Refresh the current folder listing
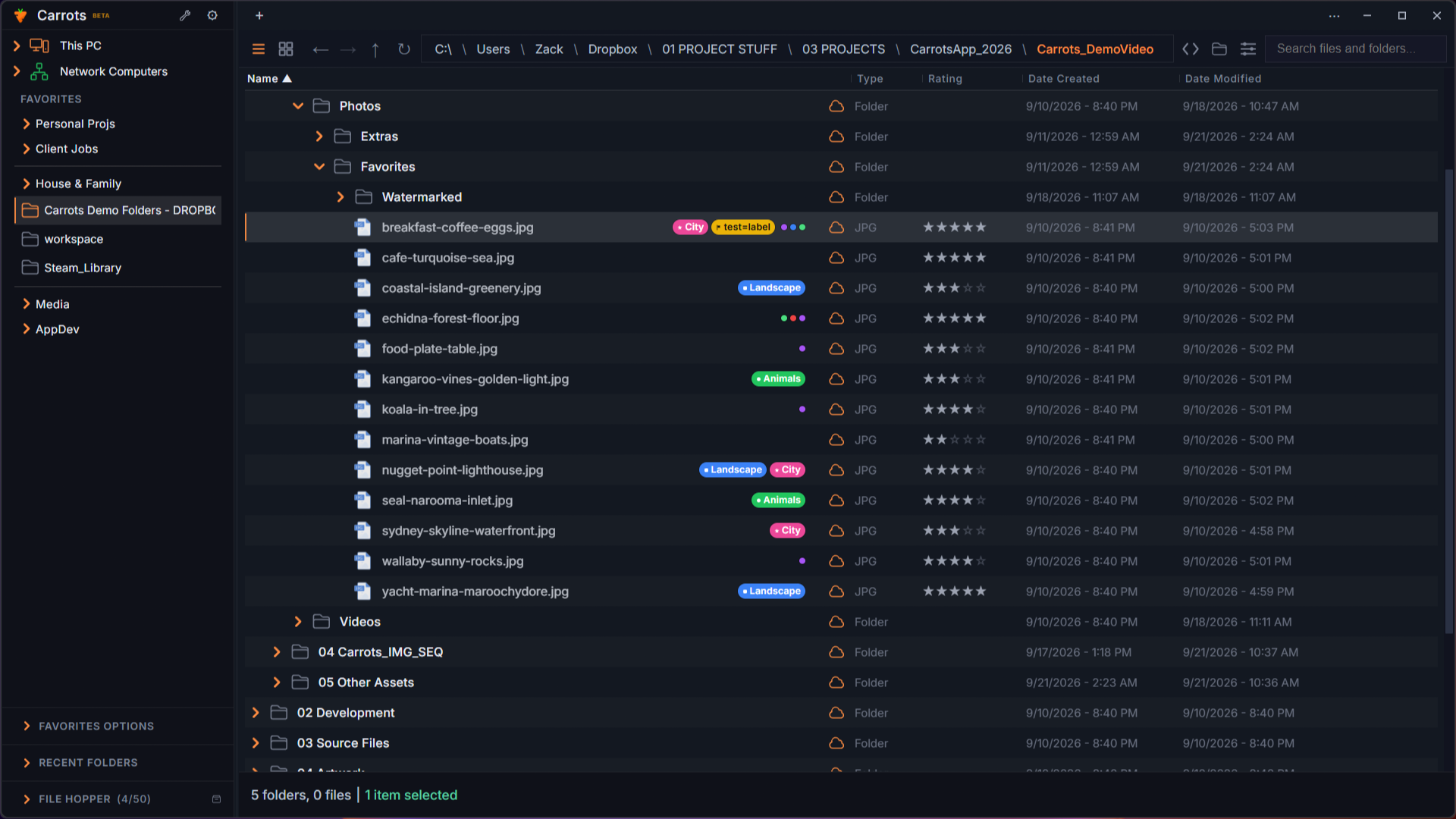The width and height of the screenshot is (1456, 819). click(x=404, y=49)
